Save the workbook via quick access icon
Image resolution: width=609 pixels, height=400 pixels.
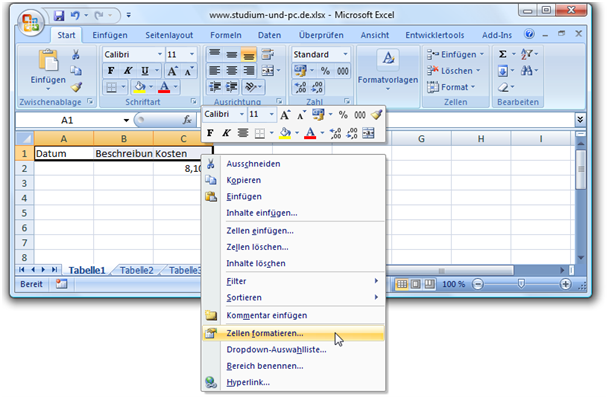(59, 16)
